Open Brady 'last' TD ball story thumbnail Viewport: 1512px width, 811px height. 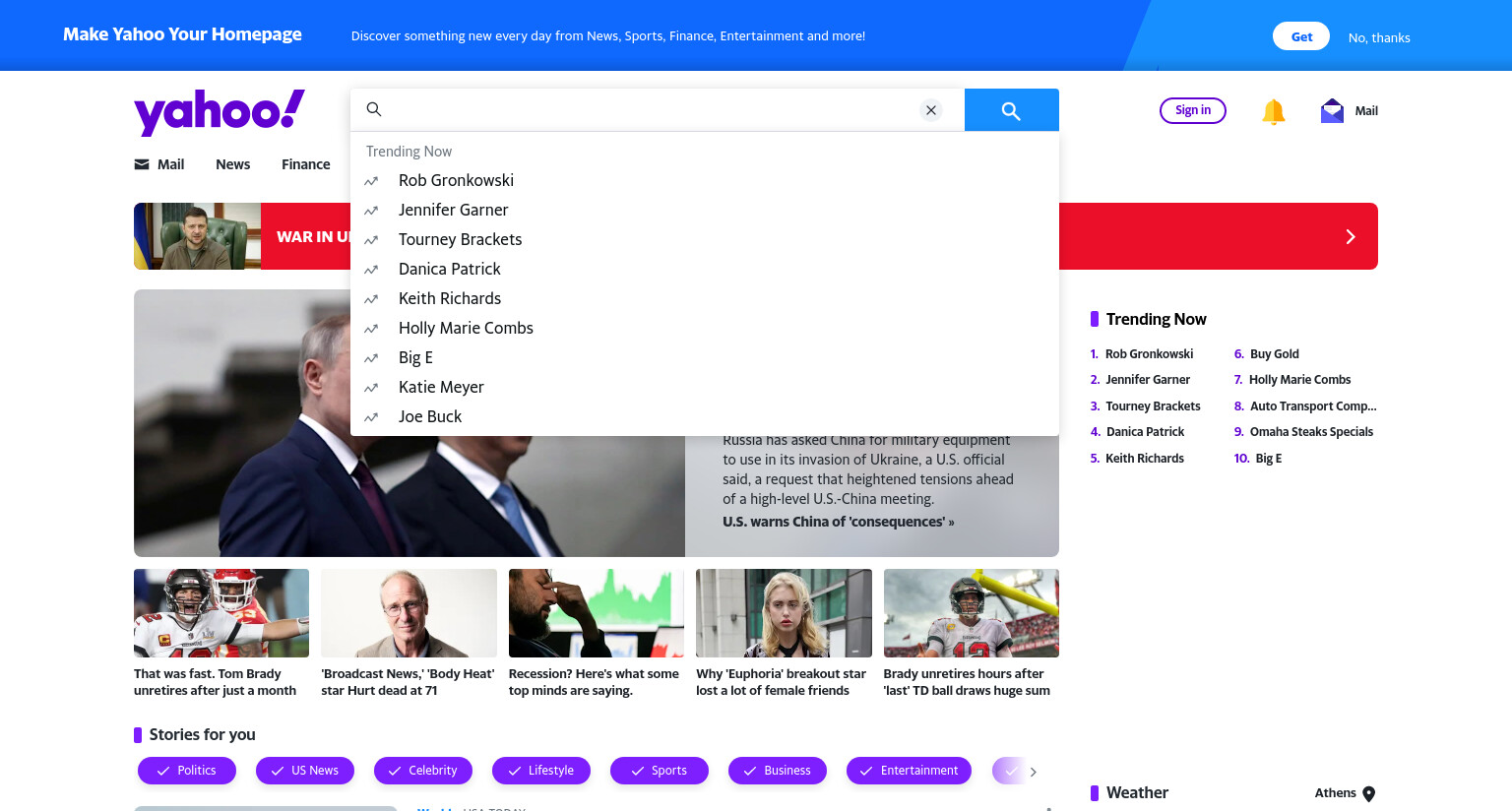[972, 613]
